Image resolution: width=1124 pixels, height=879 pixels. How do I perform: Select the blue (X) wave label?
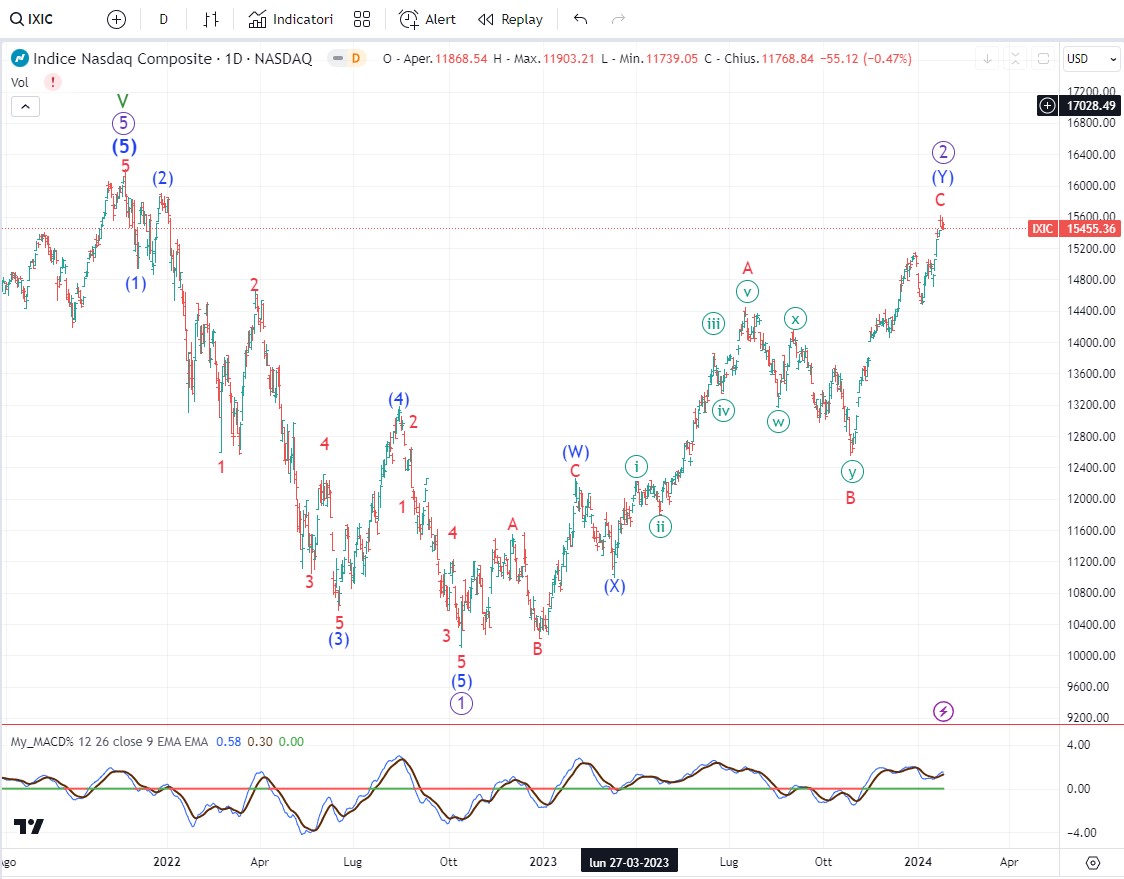click(x=614, y=586)
